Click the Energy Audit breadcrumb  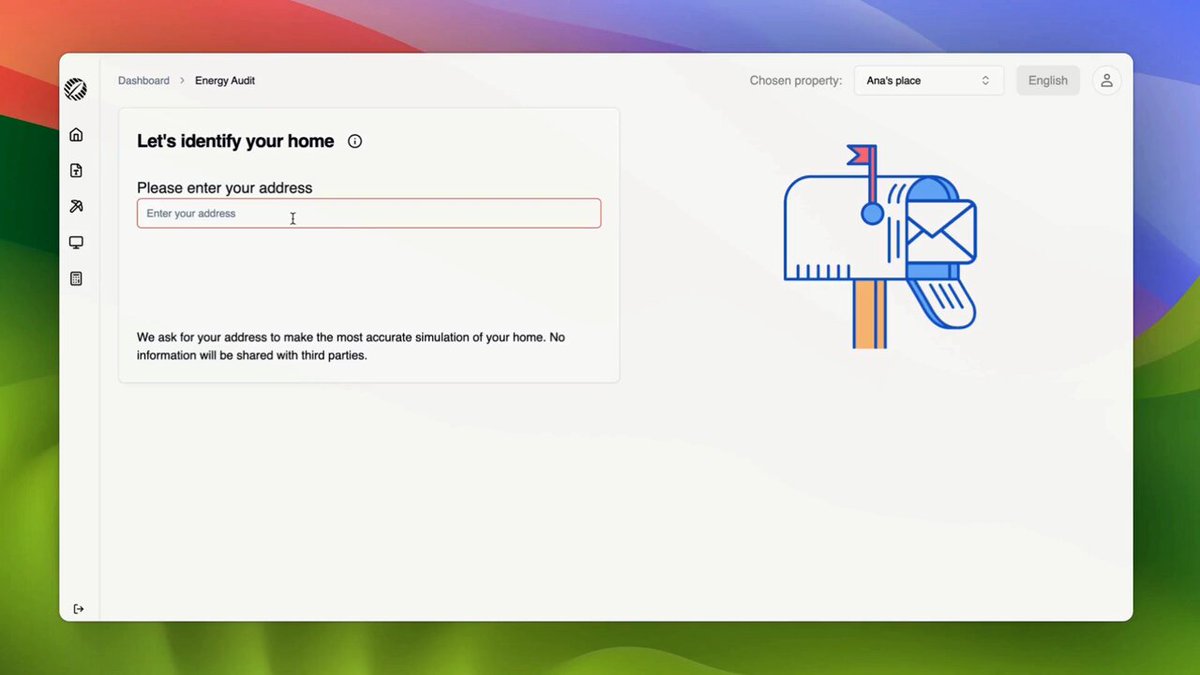pyautogui.click(x=225, y=81)
